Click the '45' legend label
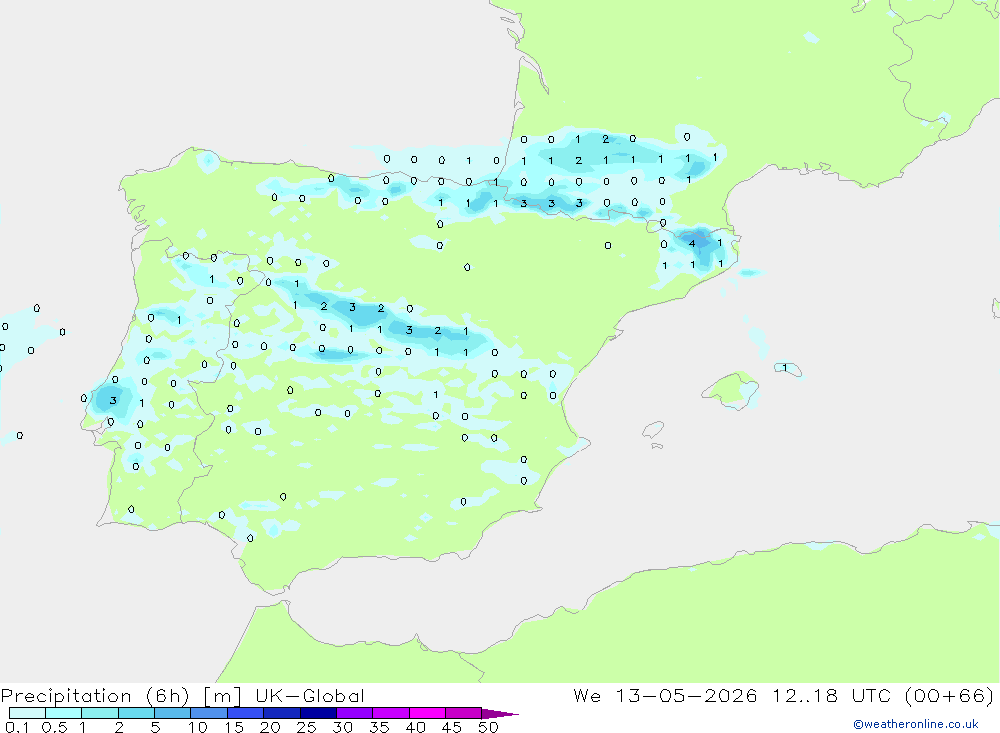Viewport: 1000px width, 733px height. tap(452, 727)
